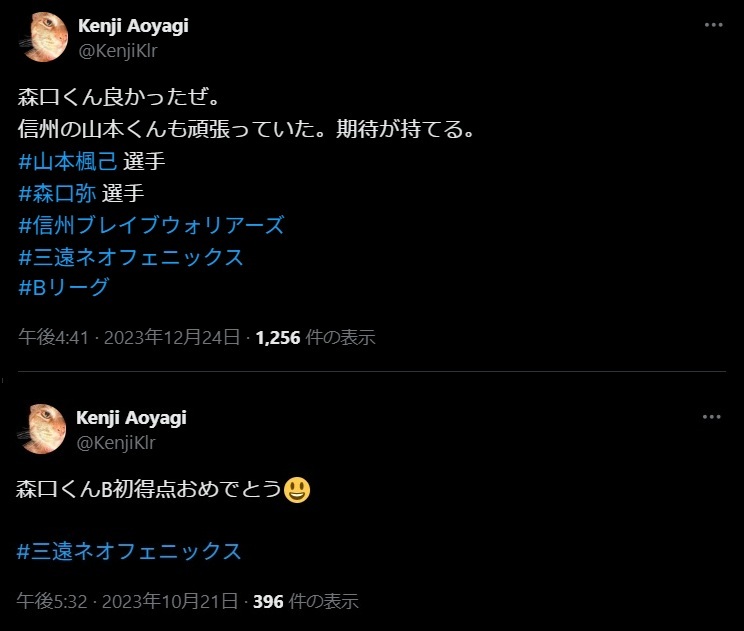Click the 396 件の表示 view count
Image resolution: width=744 pixels, height=631 pixels.
point(306,601)
